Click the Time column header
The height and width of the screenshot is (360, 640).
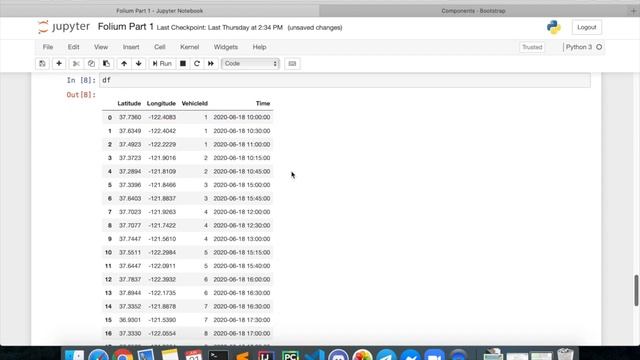click(263, 104)
